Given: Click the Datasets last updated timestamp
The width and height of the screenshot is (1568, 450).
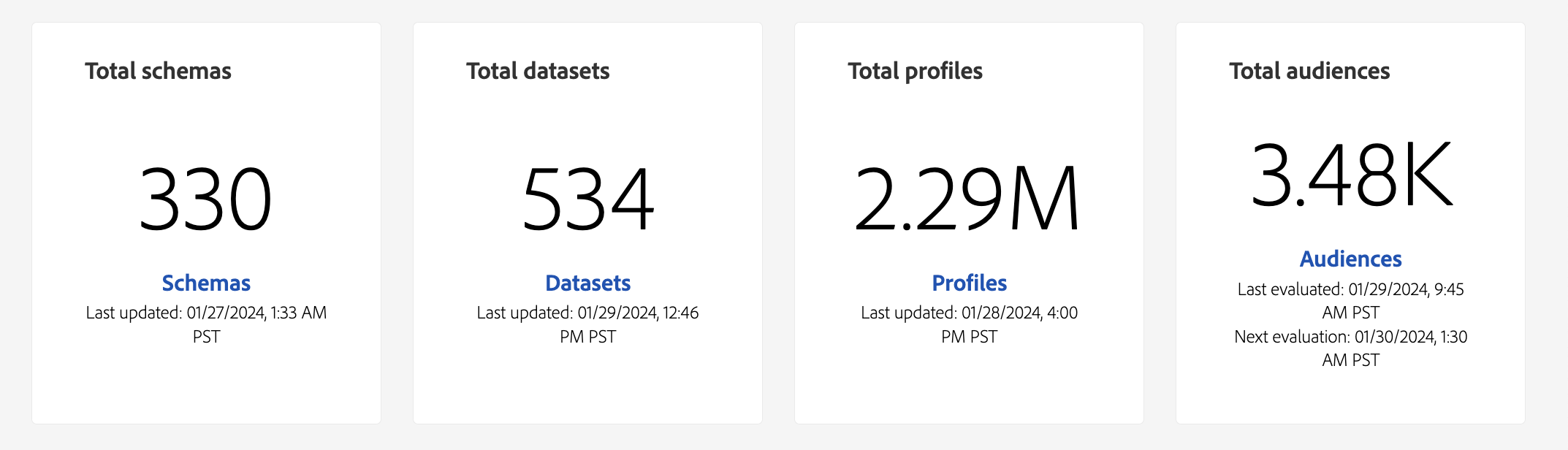Looking at the screenshot, I should [587, 324].
